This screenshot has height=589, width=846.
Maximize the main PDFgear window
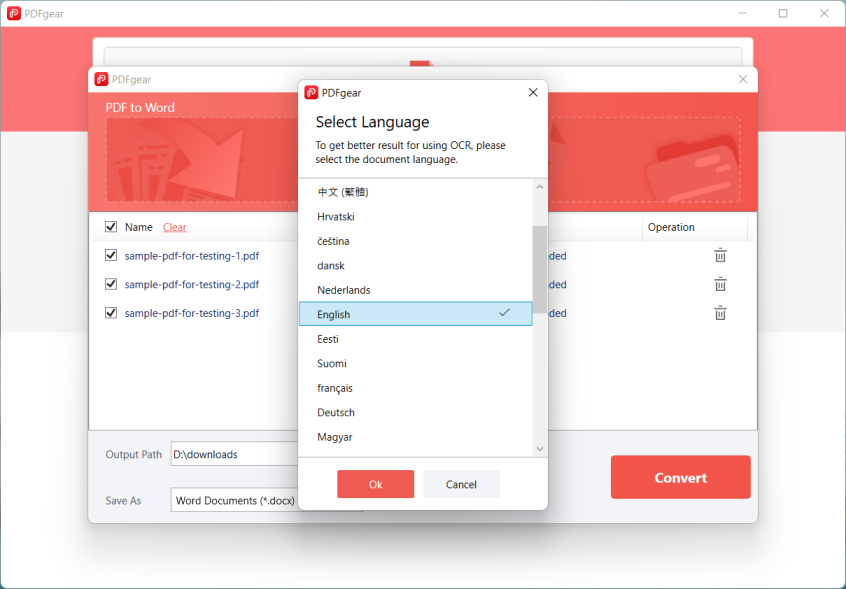pos(783,13)
